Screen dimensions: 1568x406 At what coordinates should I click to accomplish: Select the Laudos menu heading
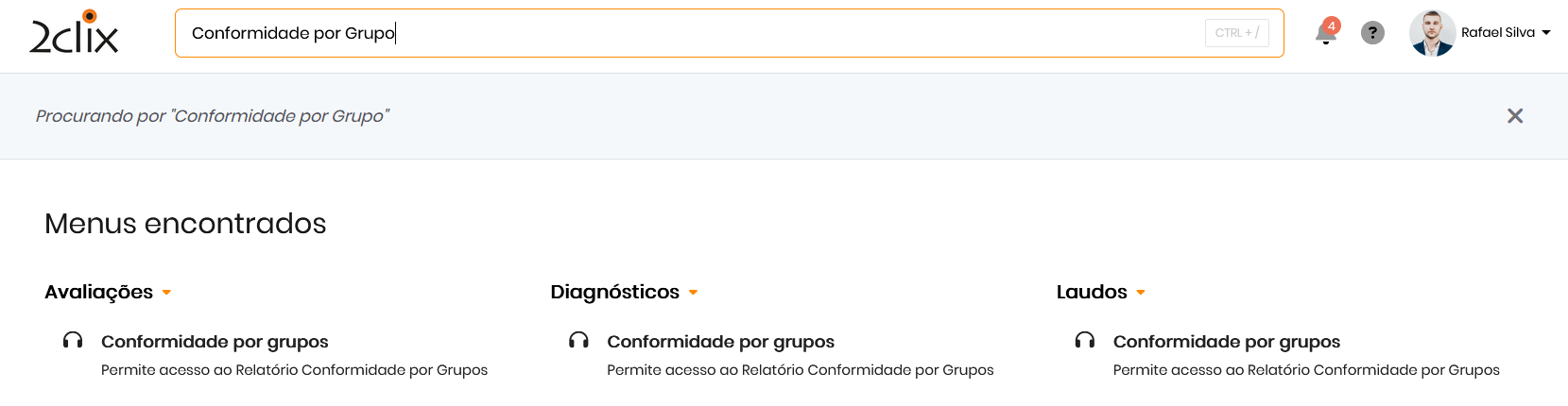tap(1092, 293)
